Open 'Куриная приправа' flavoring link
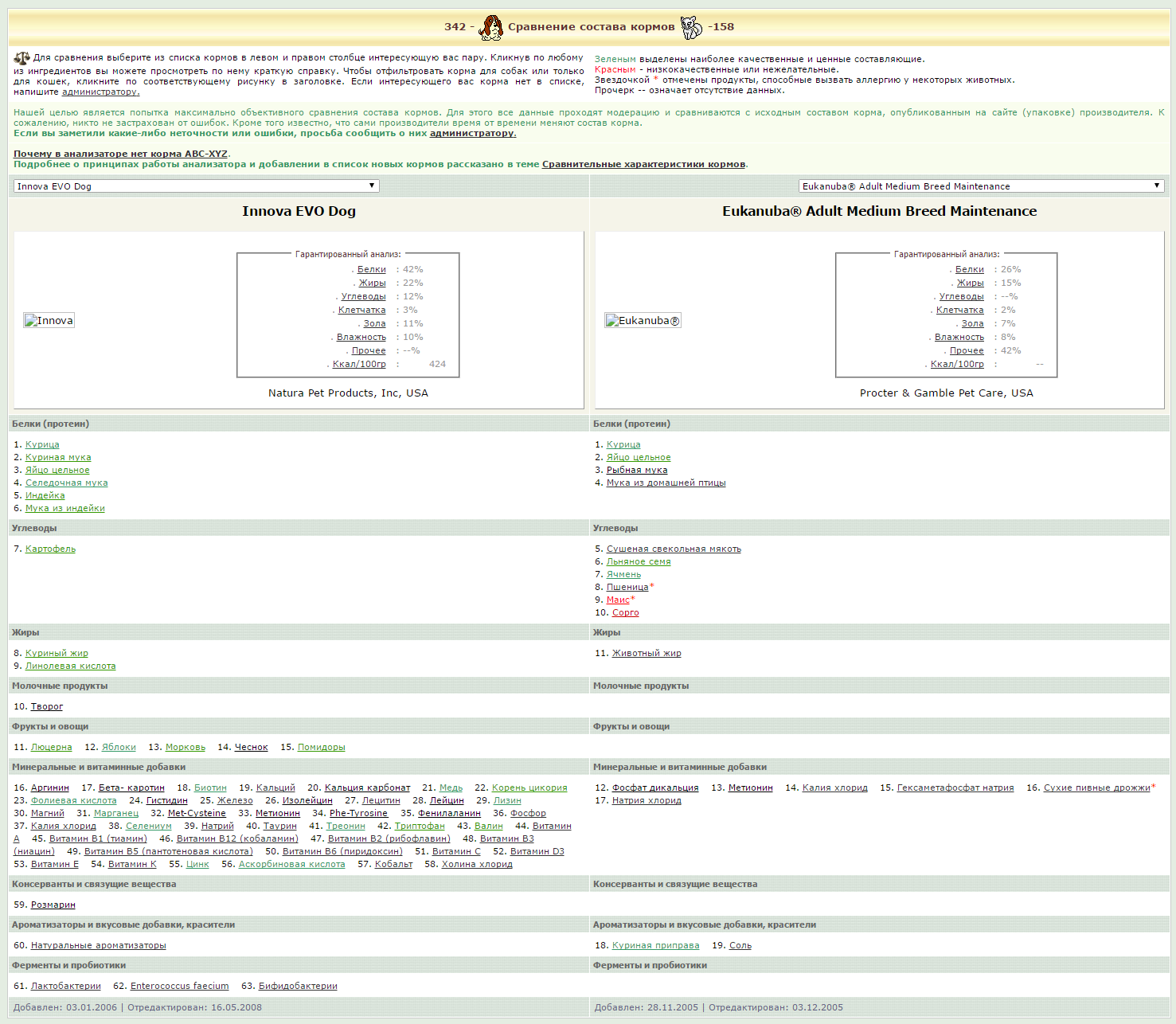Image resolution: width=1176 pixels, height=1024 pixels. click(x=656, y=946)
